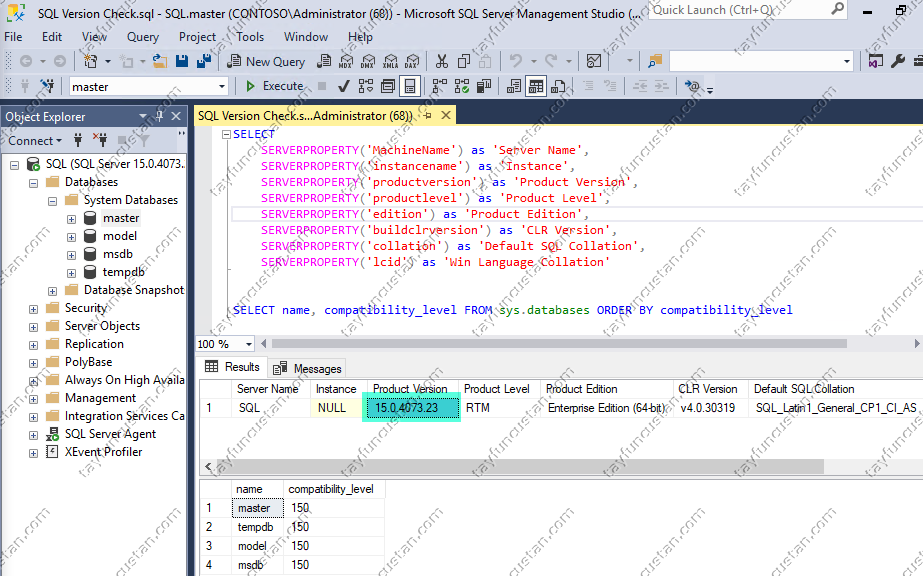Switch to the Results tab
The image size is (923, 576).
click(x=232, y=367)
